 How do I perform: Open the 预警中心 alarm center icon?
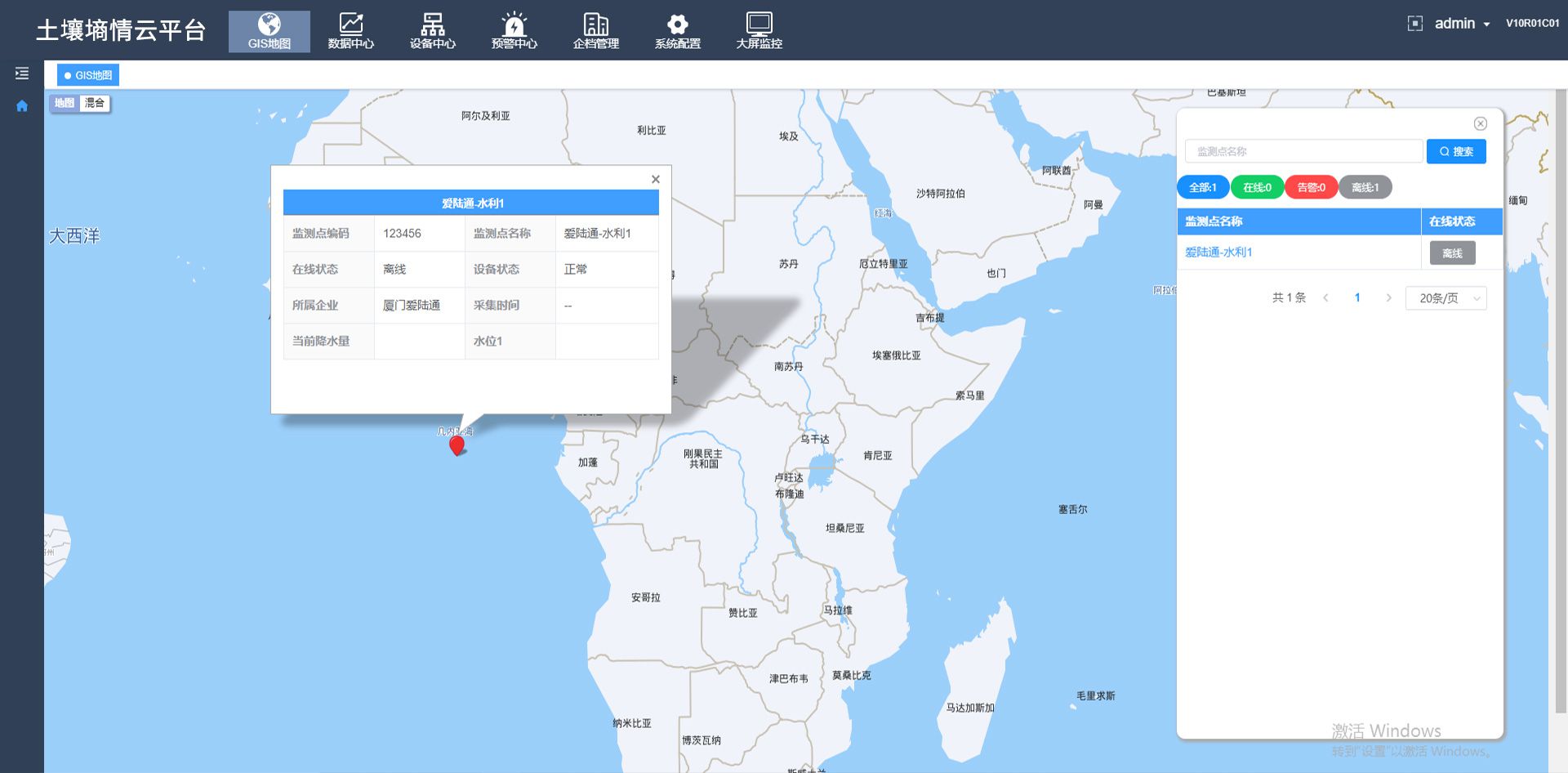coord(514,25)
